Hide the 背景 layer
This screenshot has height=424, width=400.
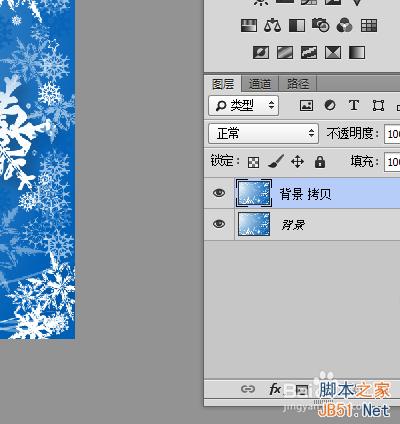(219, 224)
